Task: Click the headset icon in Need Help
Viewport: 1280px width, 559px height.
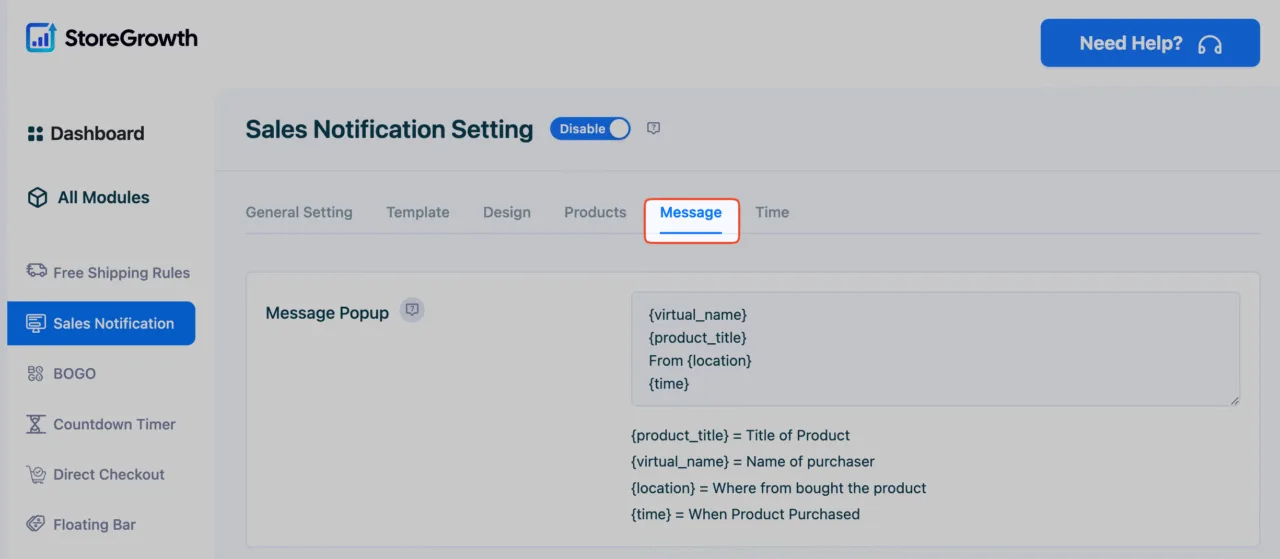Action: pos(1210,44)
